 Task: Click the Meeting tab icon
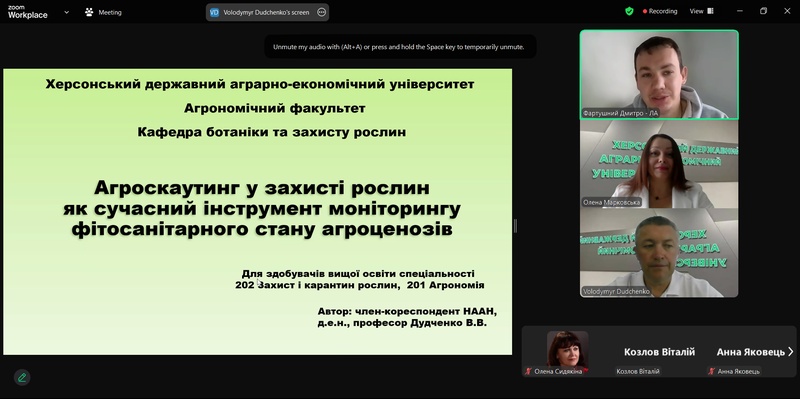89,12
